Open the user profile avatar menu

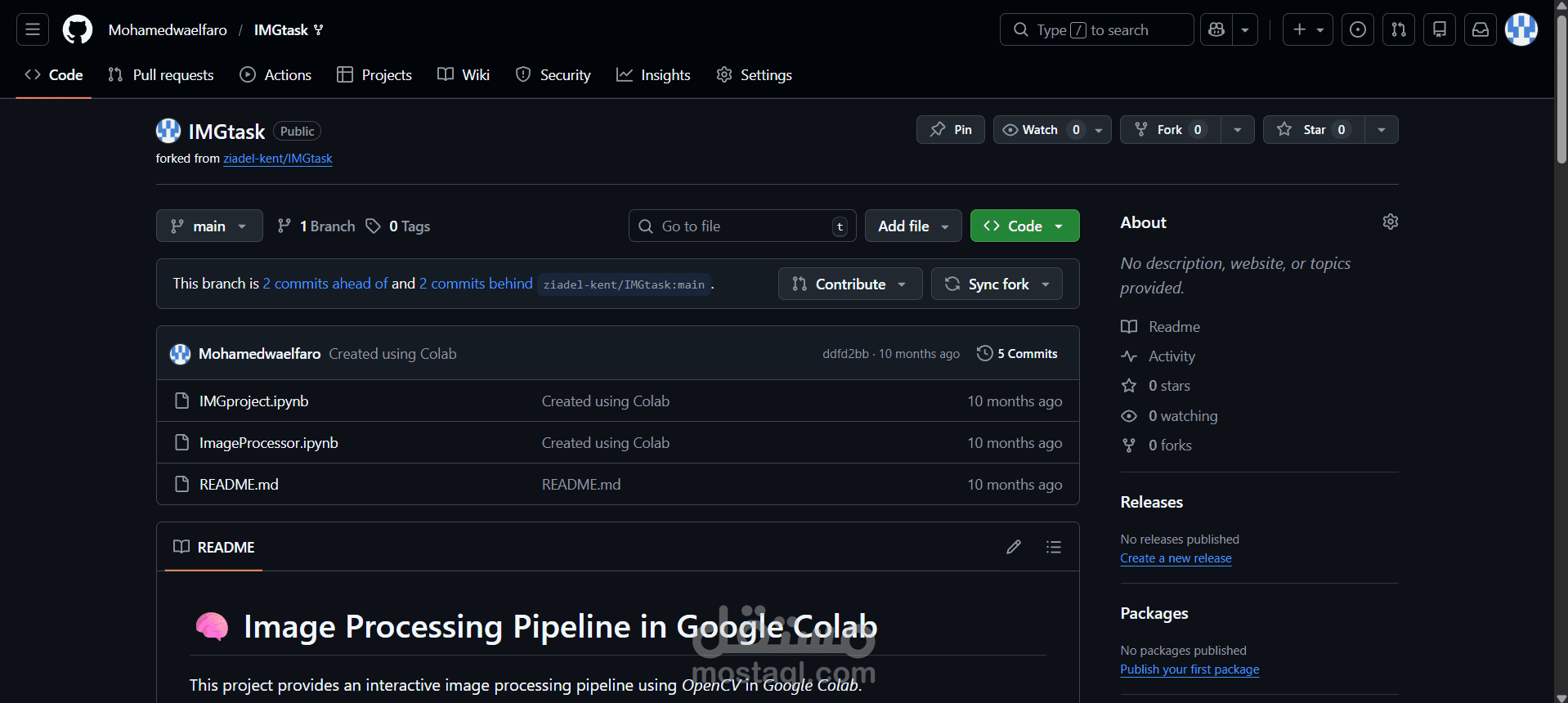click(1521, 29)
